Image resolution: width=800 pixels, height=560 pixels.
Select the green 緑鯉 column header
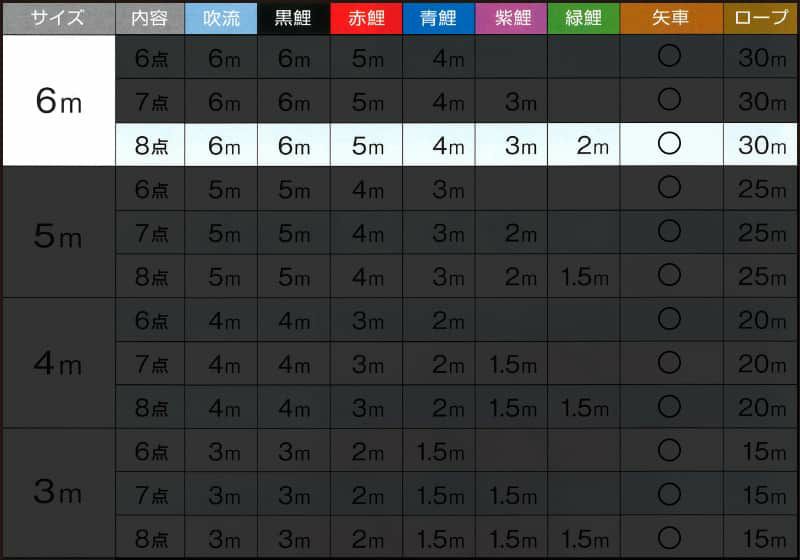coord(583,18)
